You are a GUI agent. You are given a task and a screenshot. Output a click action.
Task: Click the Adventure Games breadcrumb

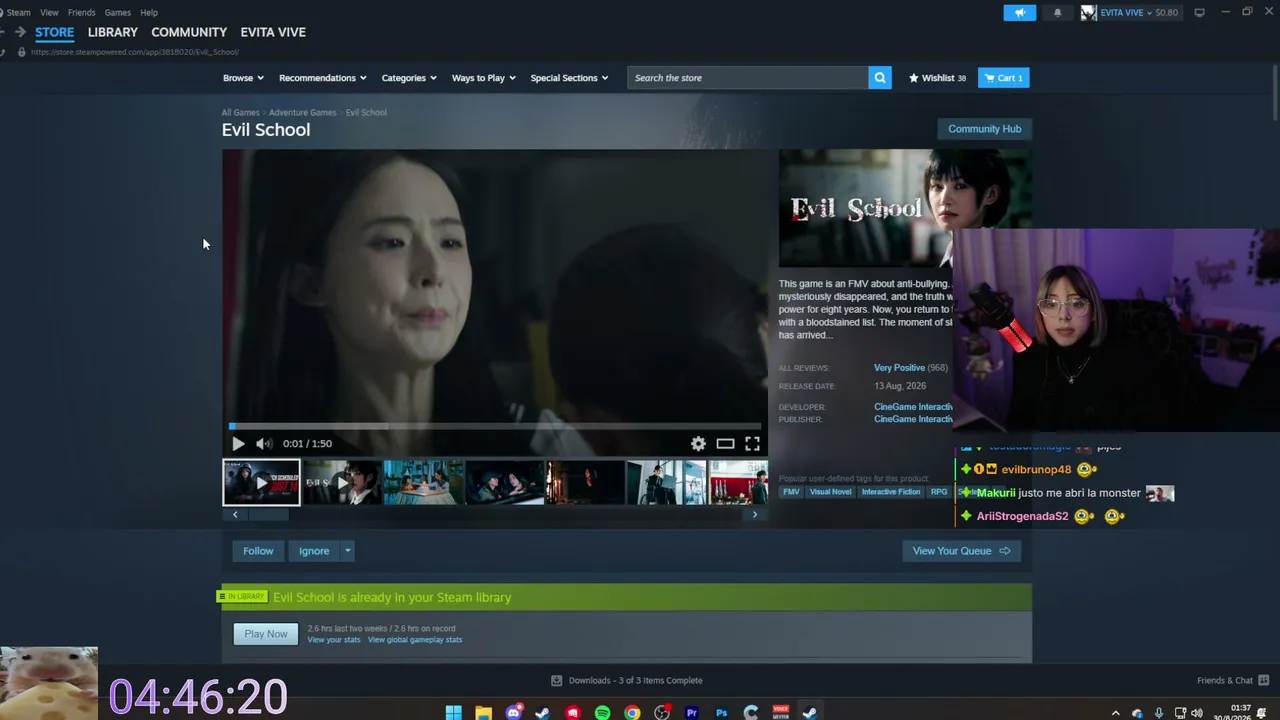coord(302,113)
